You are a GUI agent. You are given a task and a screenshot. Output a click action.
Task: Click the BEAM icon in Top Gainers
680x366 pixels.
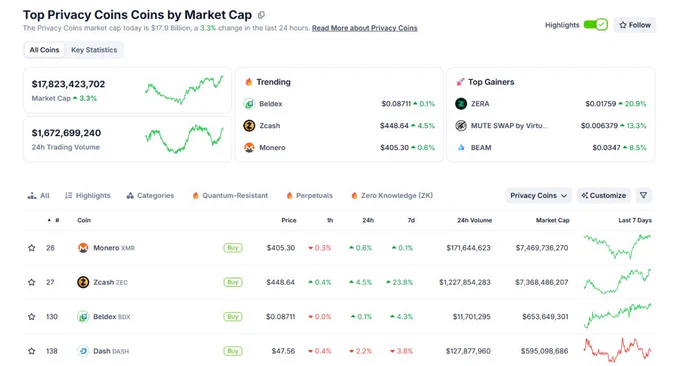(461, 147)
